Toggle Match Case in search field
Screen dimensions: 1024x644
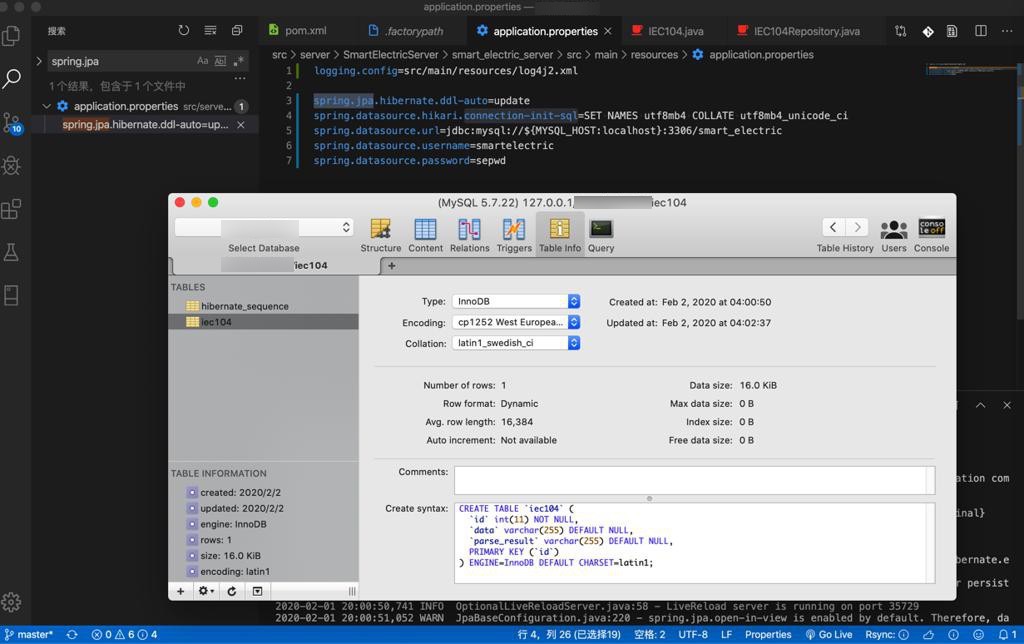point(203,61)
